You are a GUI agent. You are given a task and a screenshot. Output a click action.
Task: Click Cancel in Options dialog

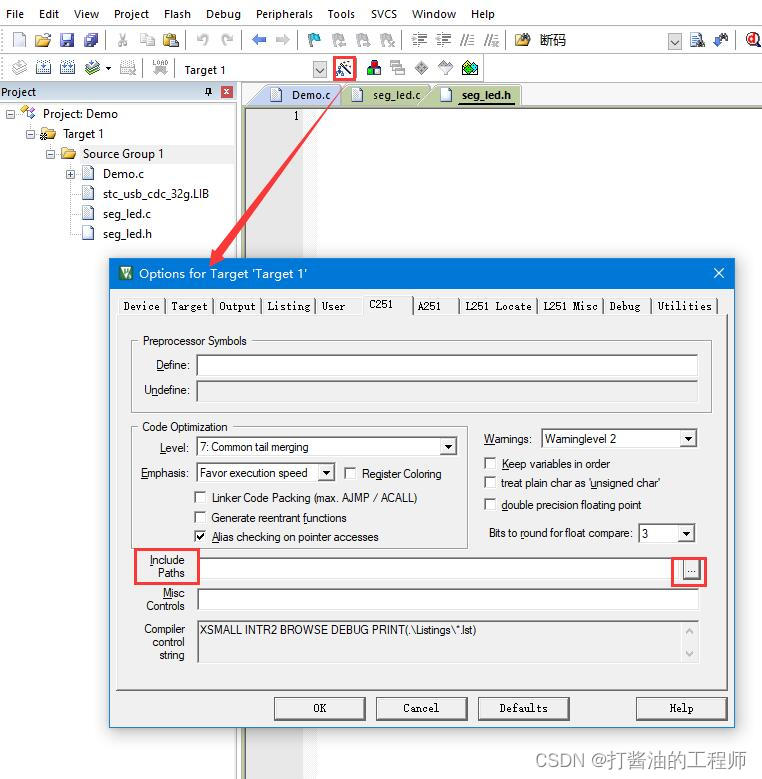pos(421,708)
